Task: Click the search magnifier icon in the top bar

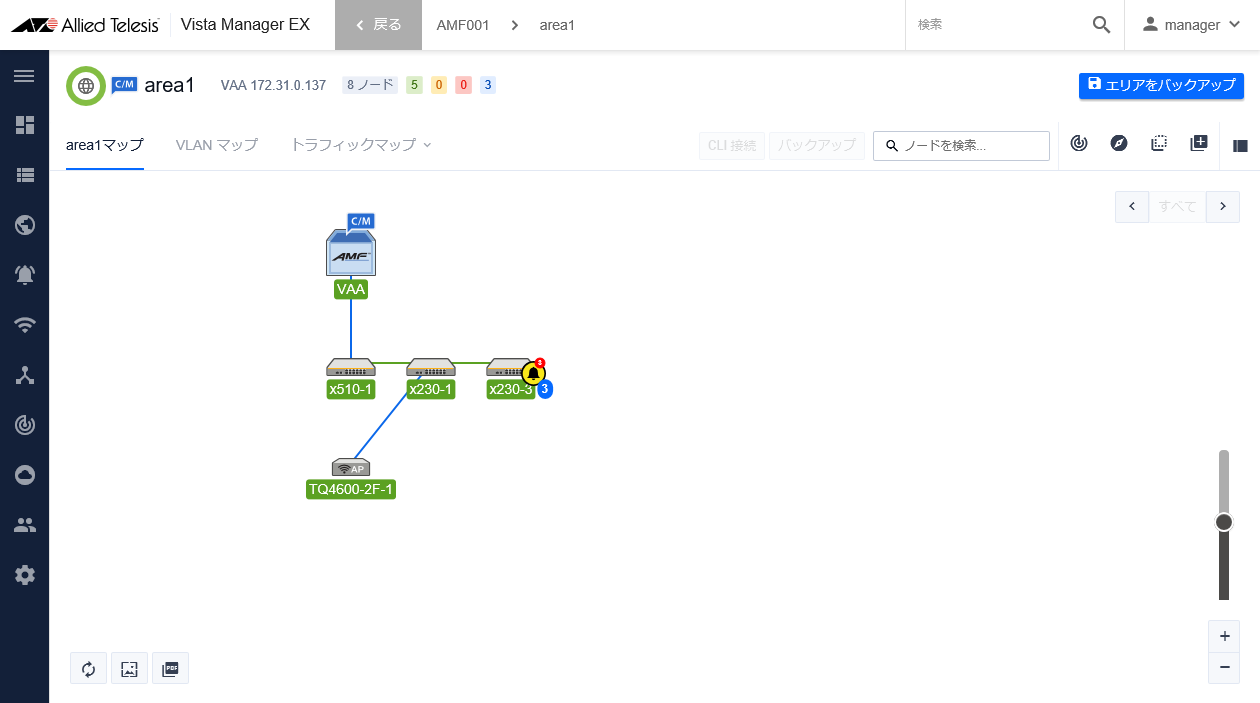Action: (x=1101, y=25)
